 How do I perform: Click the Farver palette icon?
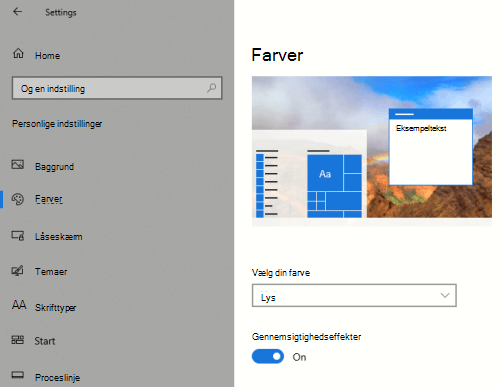[18, 199]
